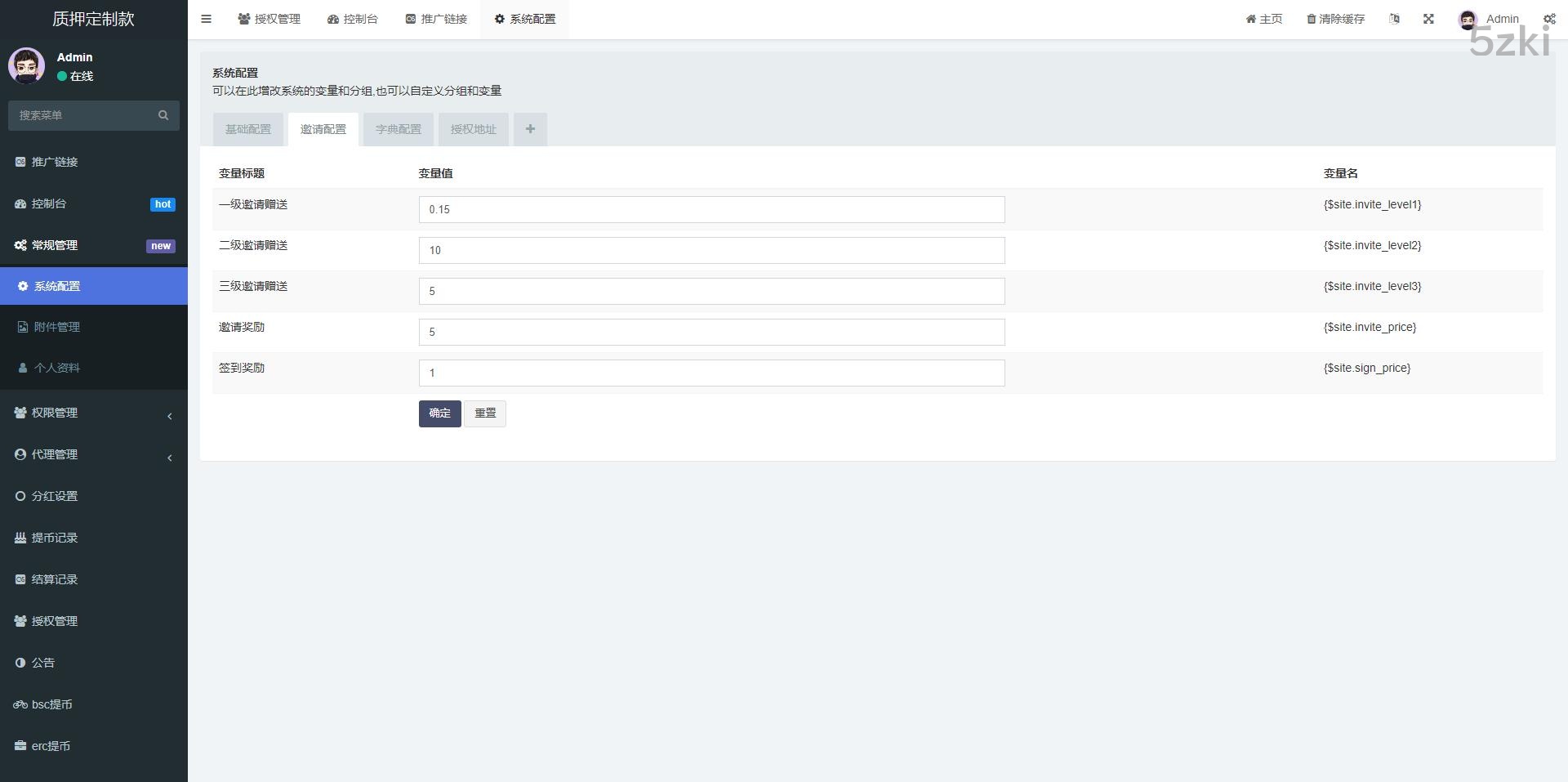Click the clear cache trash icon
1568x782 pixels.
coord(1312,19)
